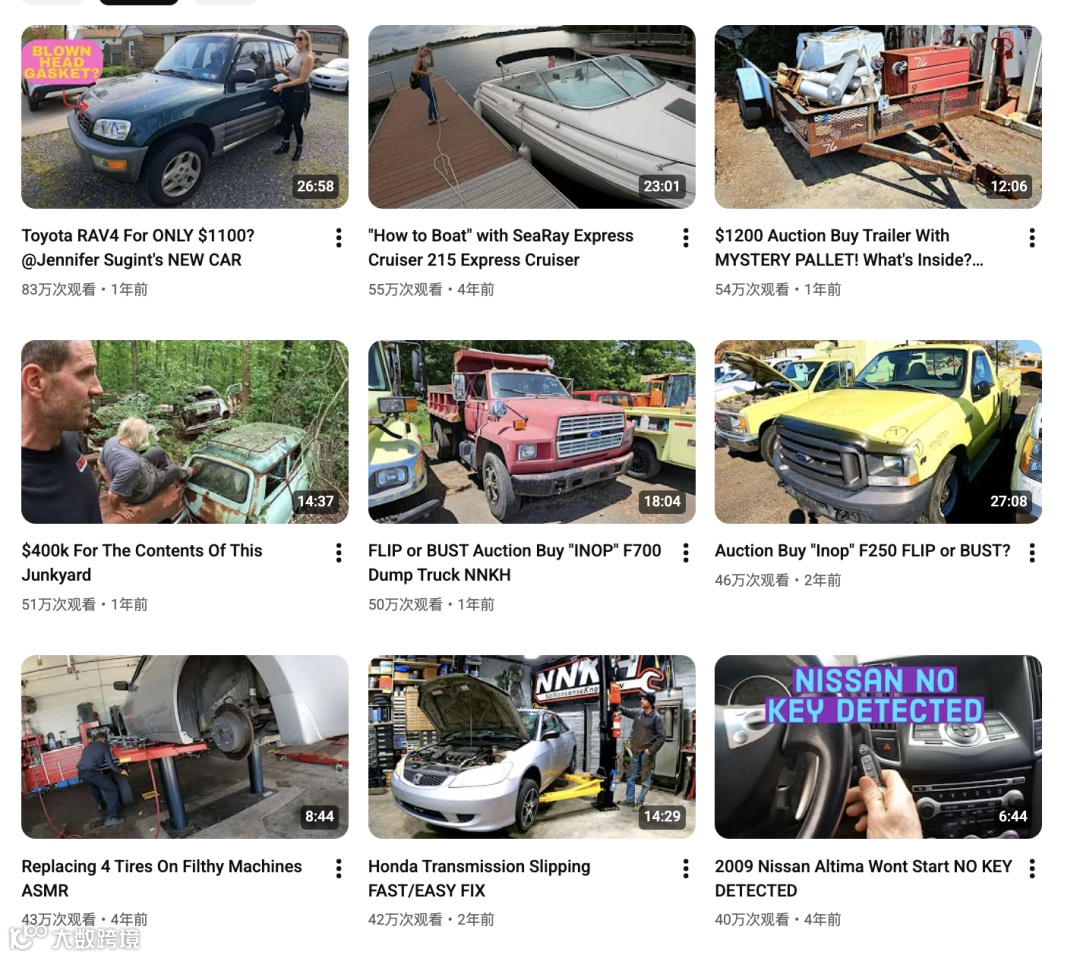The image size is (1080, 958).
Task: Open title "Replacing 4 Tires On Filthy Machines ASMR"
Action: 162,878
